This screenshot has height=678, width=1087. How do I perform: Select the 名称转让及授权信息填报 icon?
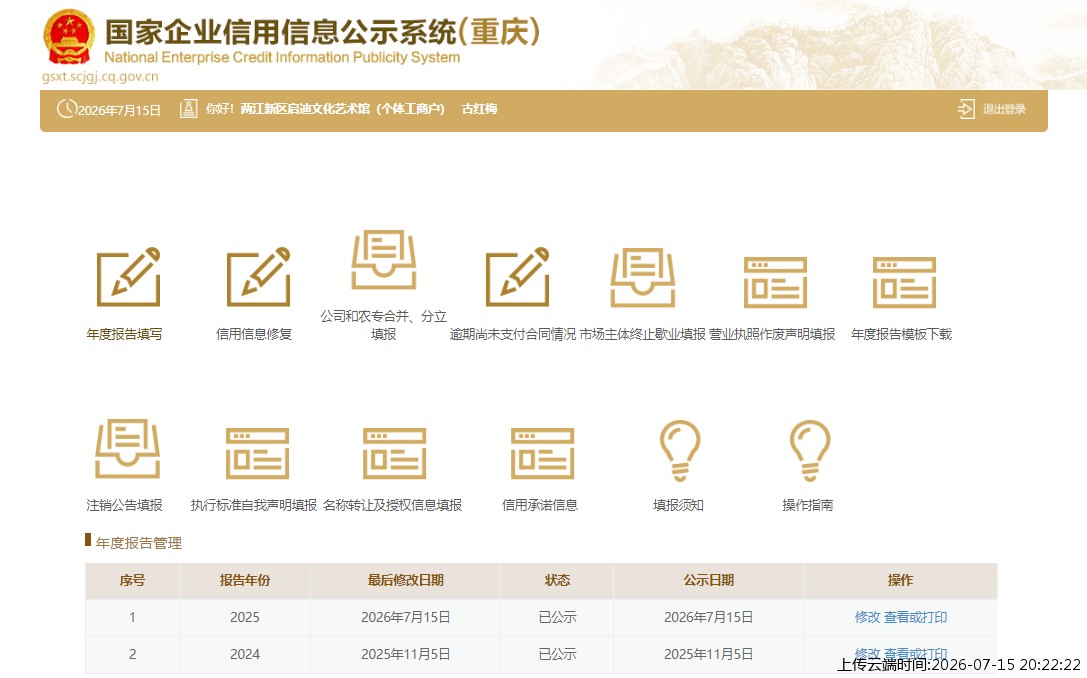point(394,453)
